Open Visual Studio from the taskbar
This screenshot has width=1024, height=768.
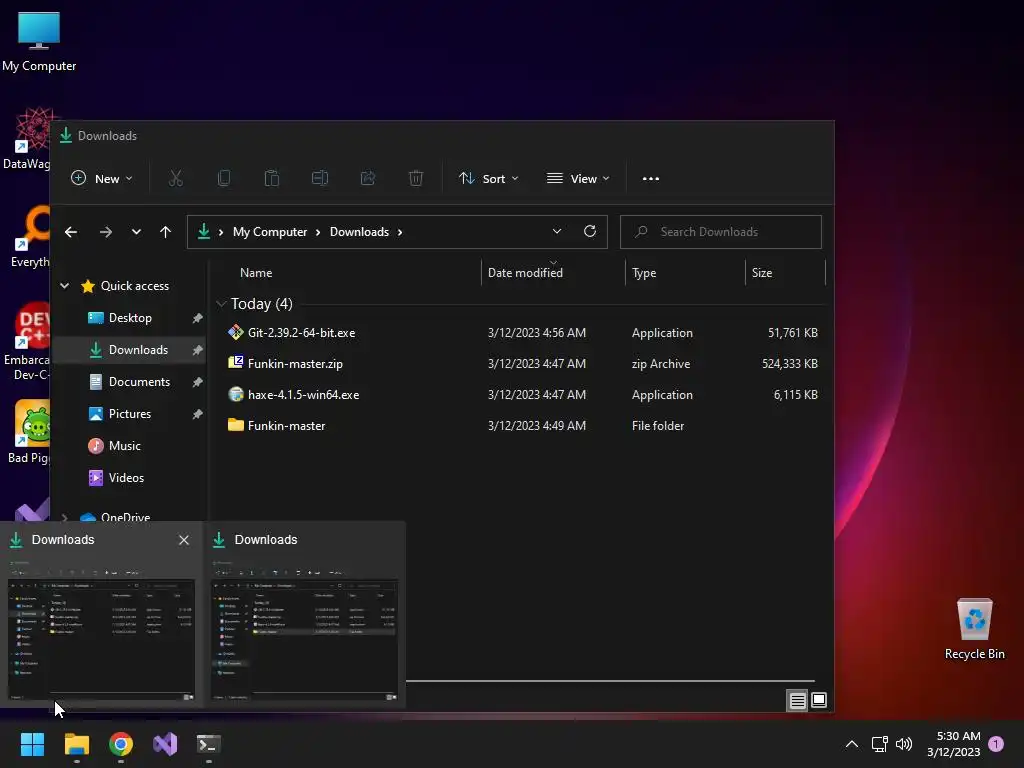point(165,744)
